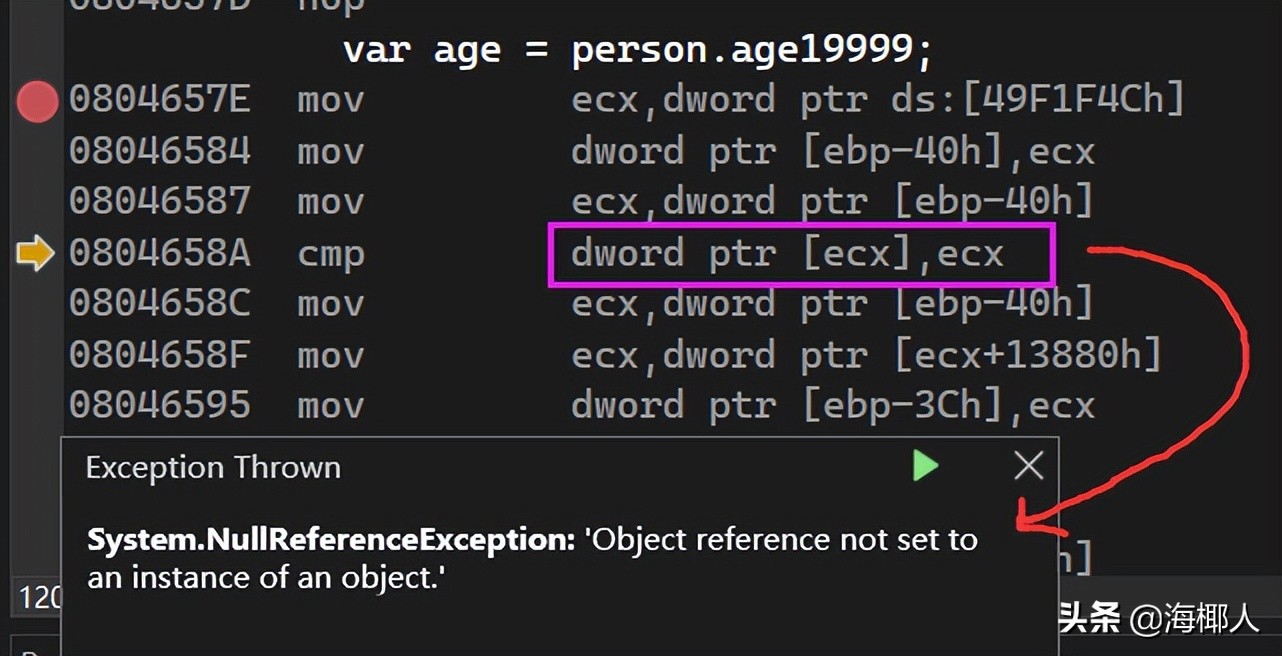Select the address 08046595
Image resolution: width=1282 pixels, height=656 pixels.
tap(159, 405)
